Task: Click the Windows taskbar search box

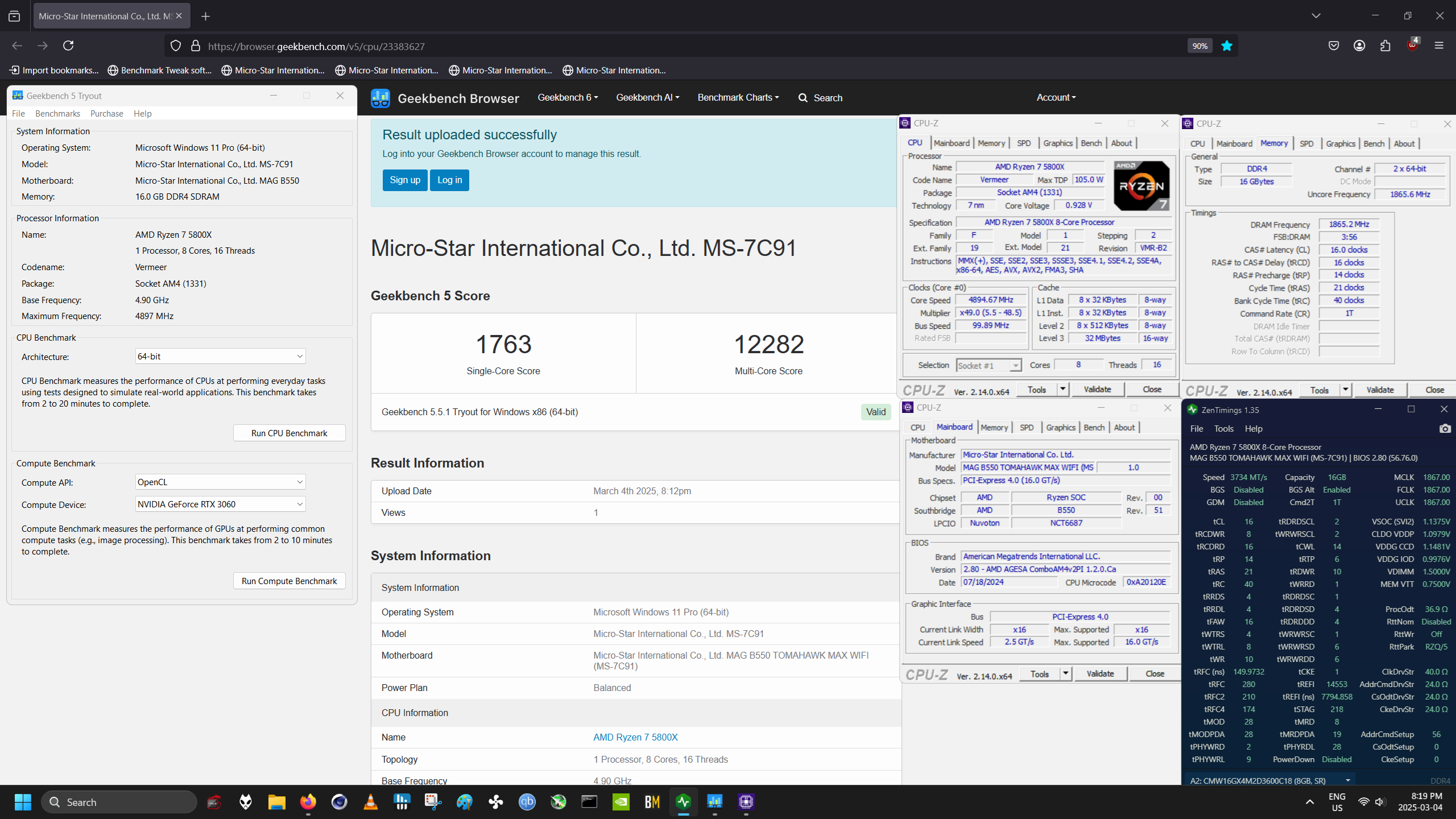Action: coord(119,802)
